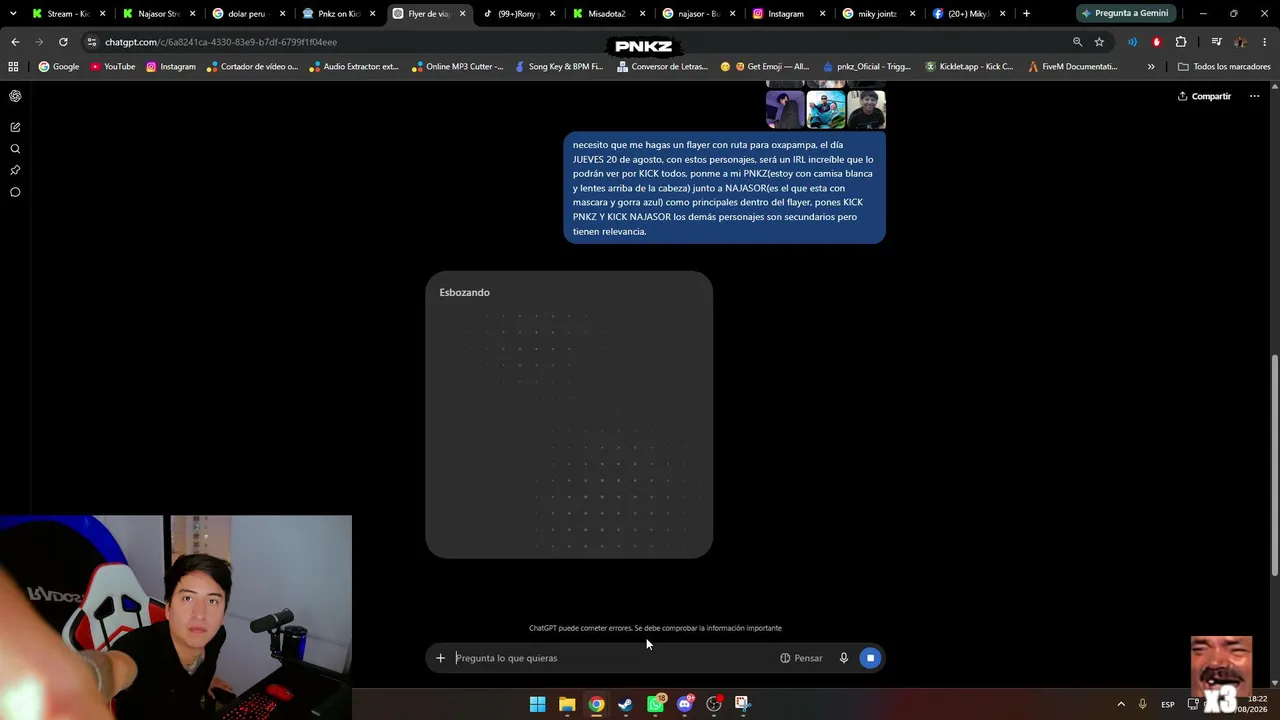The image size is (1280, 720).
Task: Go back with the browser back arrow
Action: (15, 42)
